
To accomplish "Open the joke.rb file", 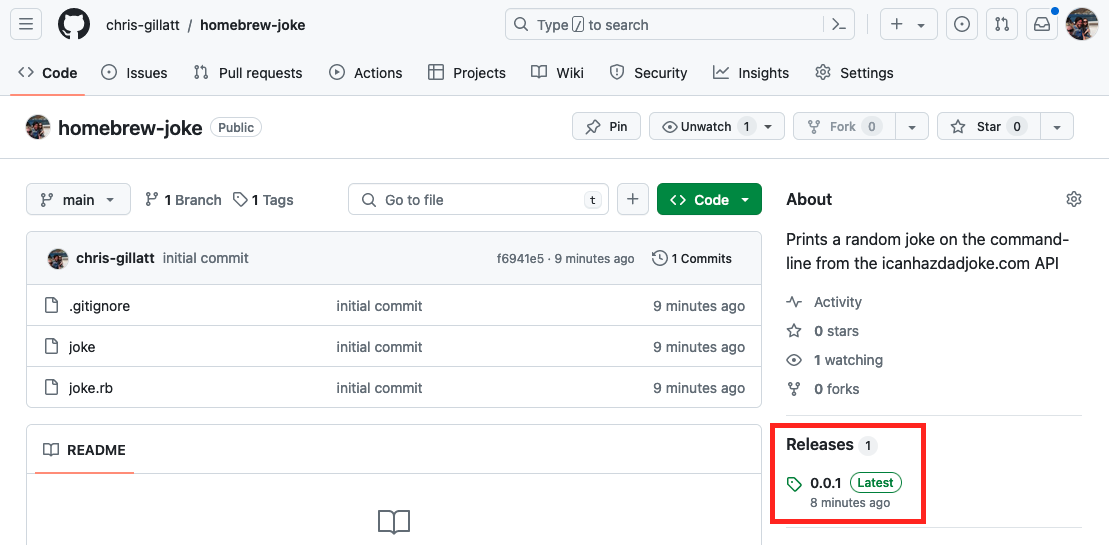I will [91, 388].
